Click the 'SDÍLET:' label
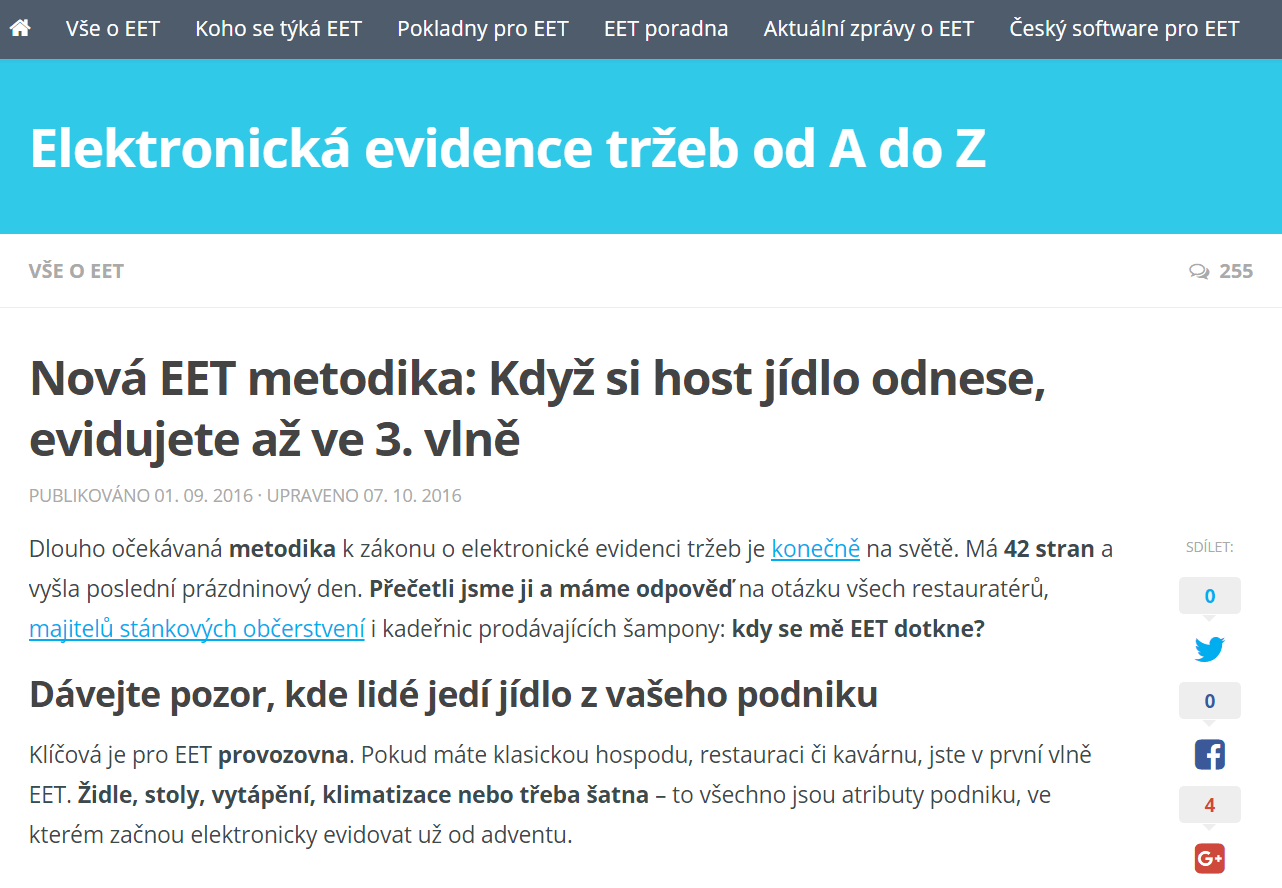This screenshot has height=888, width=1282. [x=1210, y=547]
